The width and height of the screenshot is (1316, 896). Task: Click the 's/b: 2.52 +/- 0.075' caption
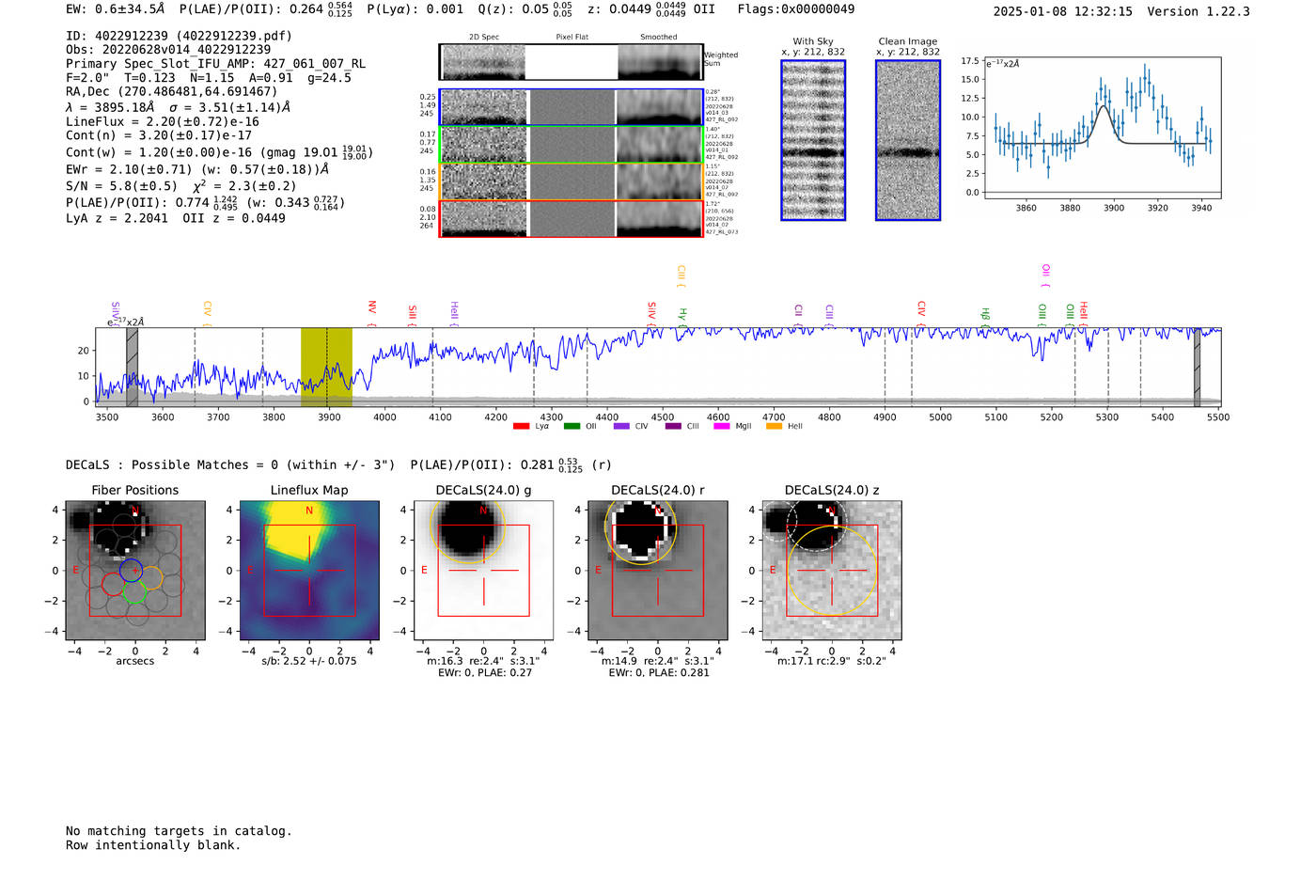[309, 661]
